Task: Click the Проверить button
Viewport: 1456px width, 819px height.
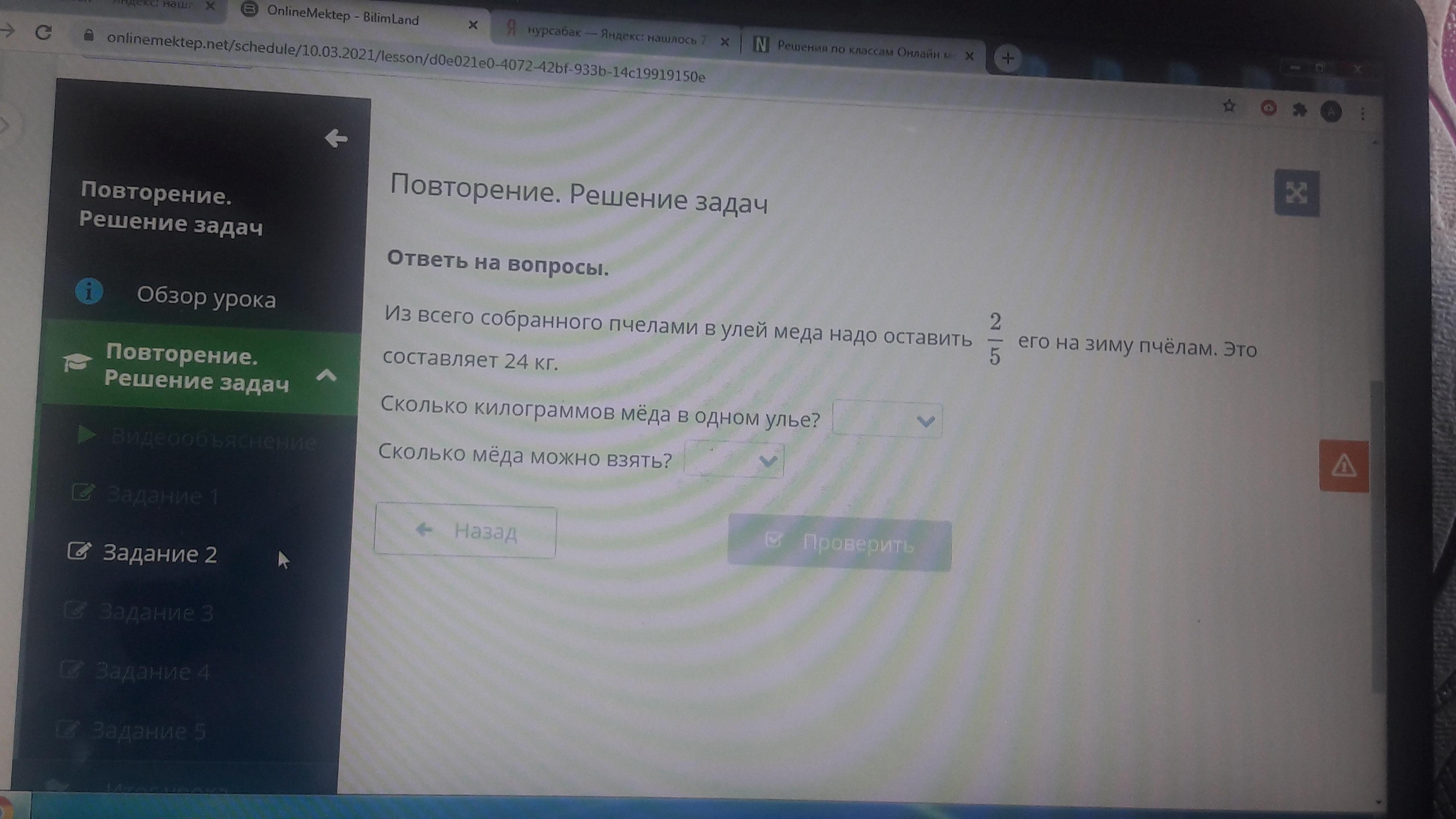Action: (x=839, y=543)
